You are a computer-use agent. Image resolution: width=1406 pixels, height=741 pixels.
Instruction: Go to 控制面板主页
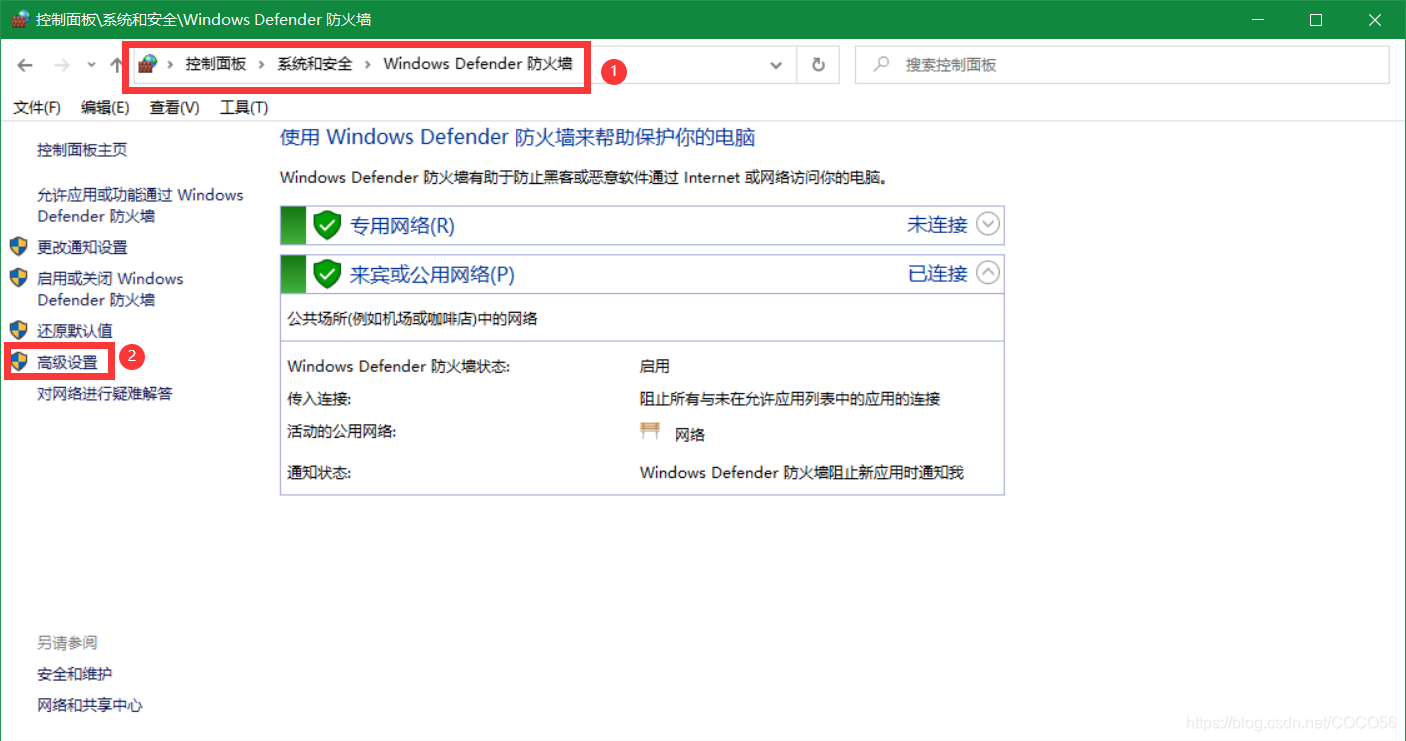tap(82, 150)
